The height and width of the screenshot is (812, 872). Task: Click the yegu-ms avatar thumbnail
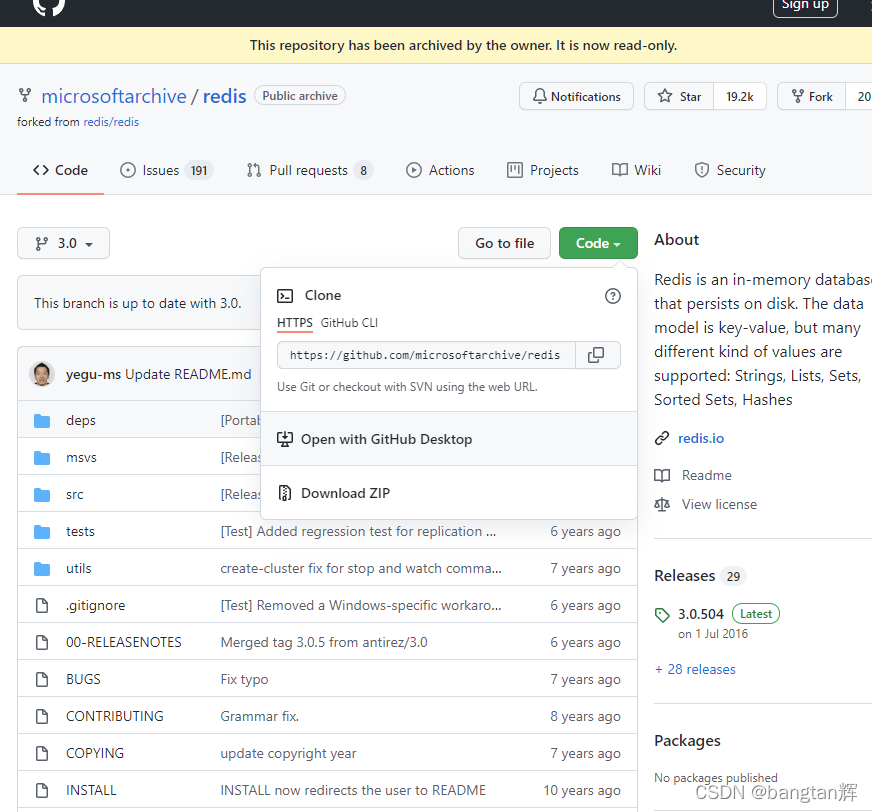point(42,374)
